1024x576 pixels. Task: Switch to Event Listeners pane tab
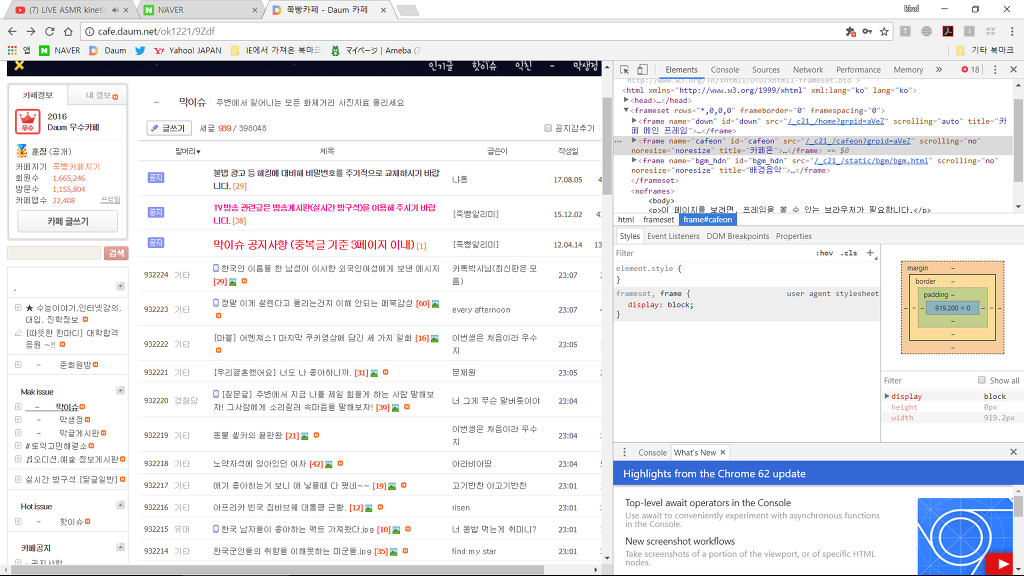[x=673, y=236]
